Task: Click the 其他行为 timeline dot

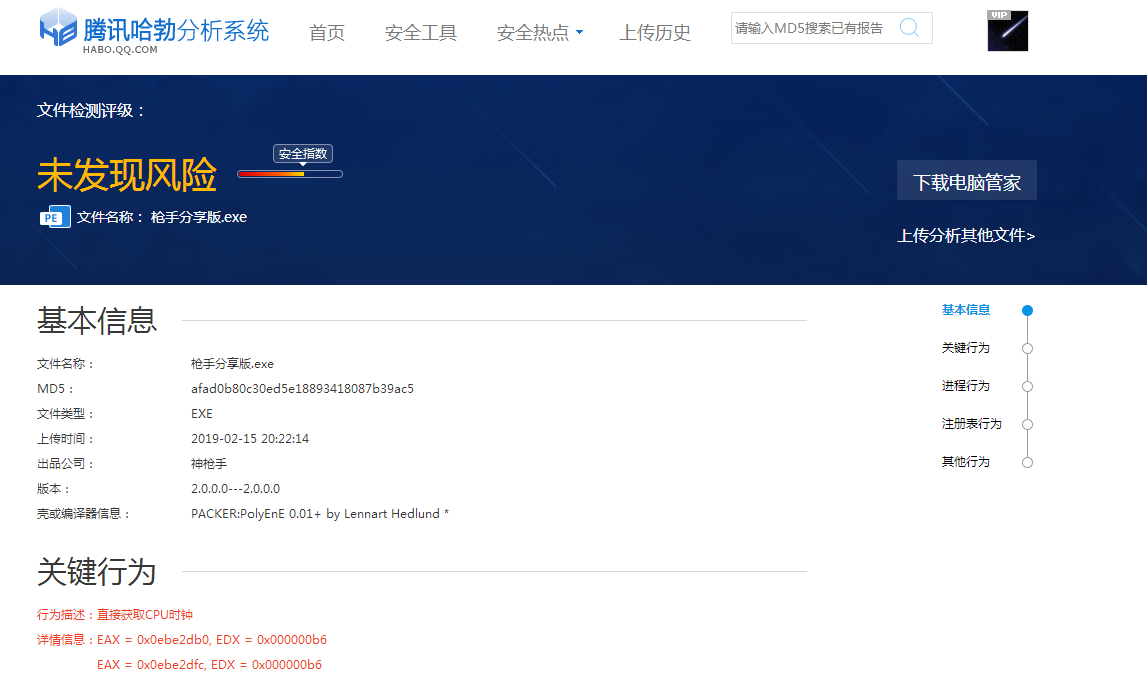Action: (1027, 463)
